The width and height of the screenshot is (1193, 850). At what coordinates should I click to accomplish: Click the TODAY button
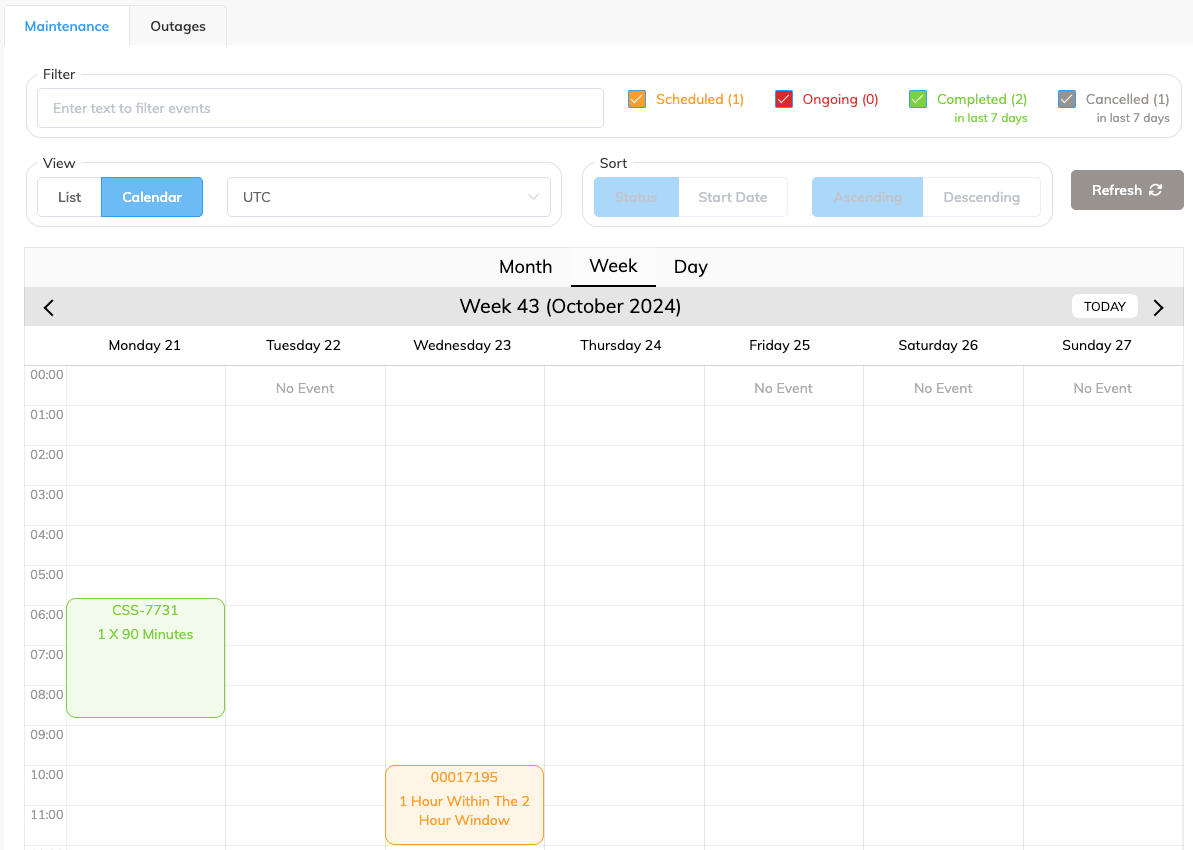(x=1104, y=306)
